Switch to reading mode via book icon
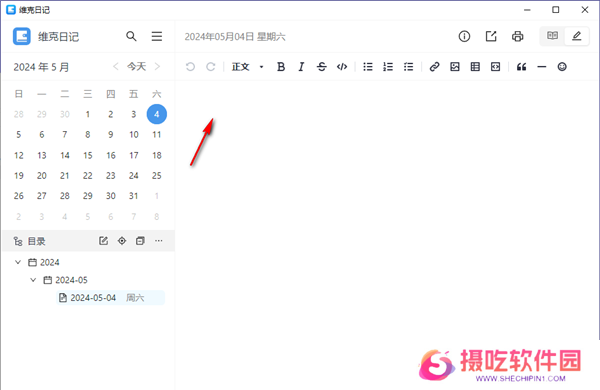The image size is (600, 390). (x=552, y=36)
